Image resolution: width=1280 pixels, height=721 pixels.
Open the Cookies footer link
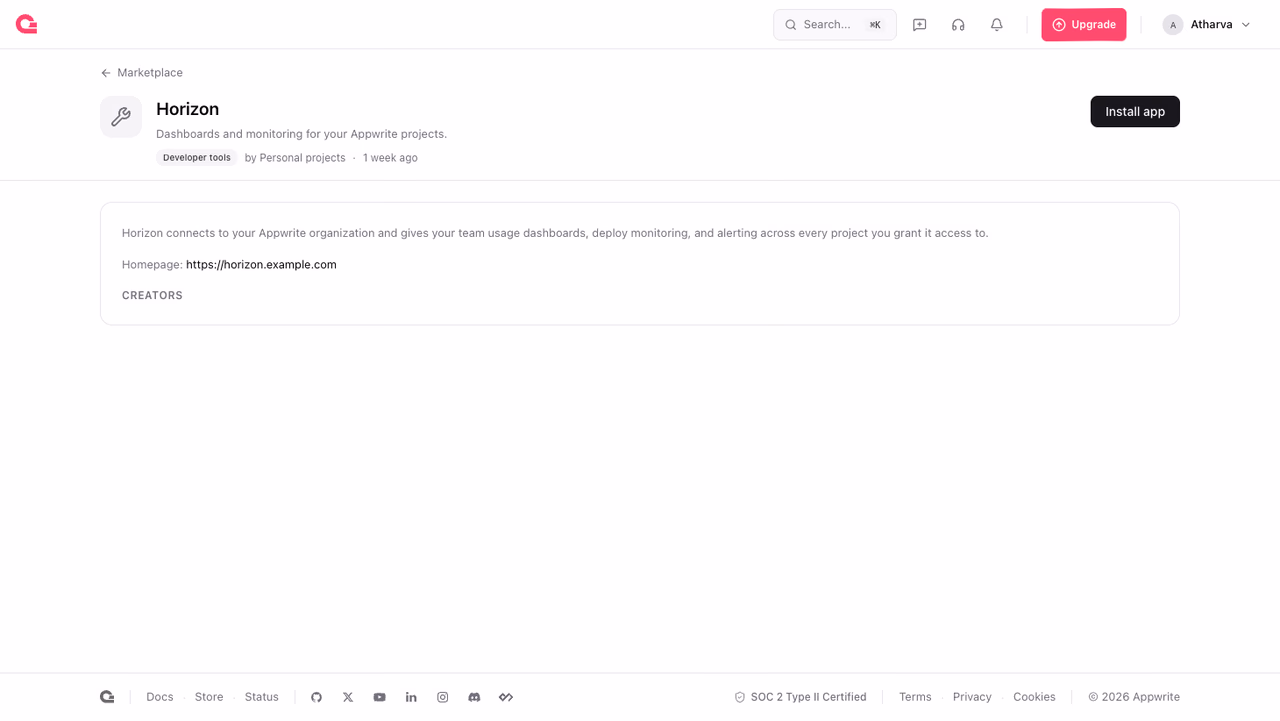[1034, 697]
